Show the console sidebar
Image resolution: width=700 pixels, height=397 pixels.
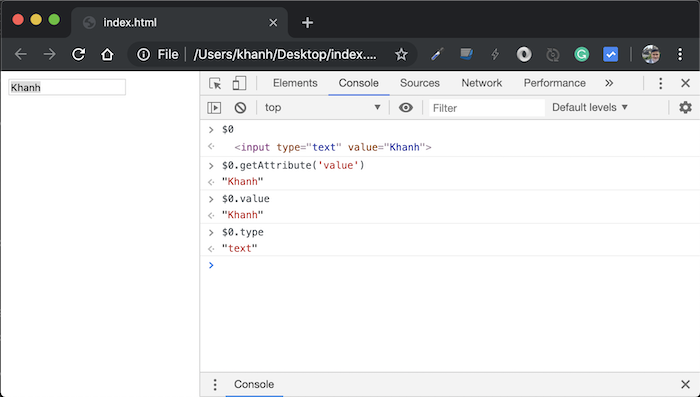214,108
